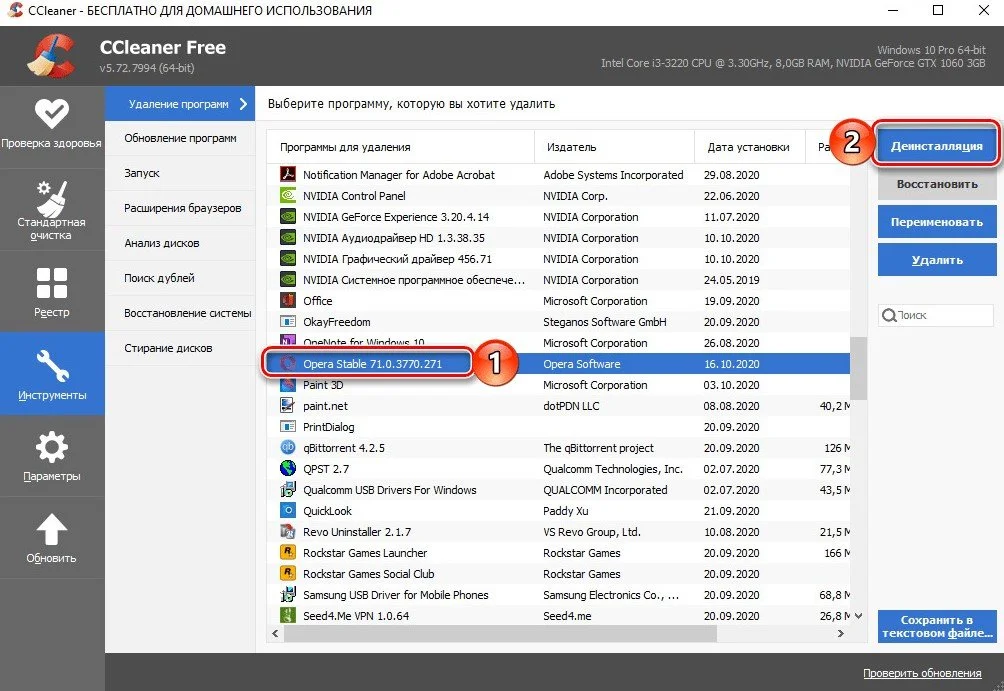Click the Office program icon

[288, 300]
